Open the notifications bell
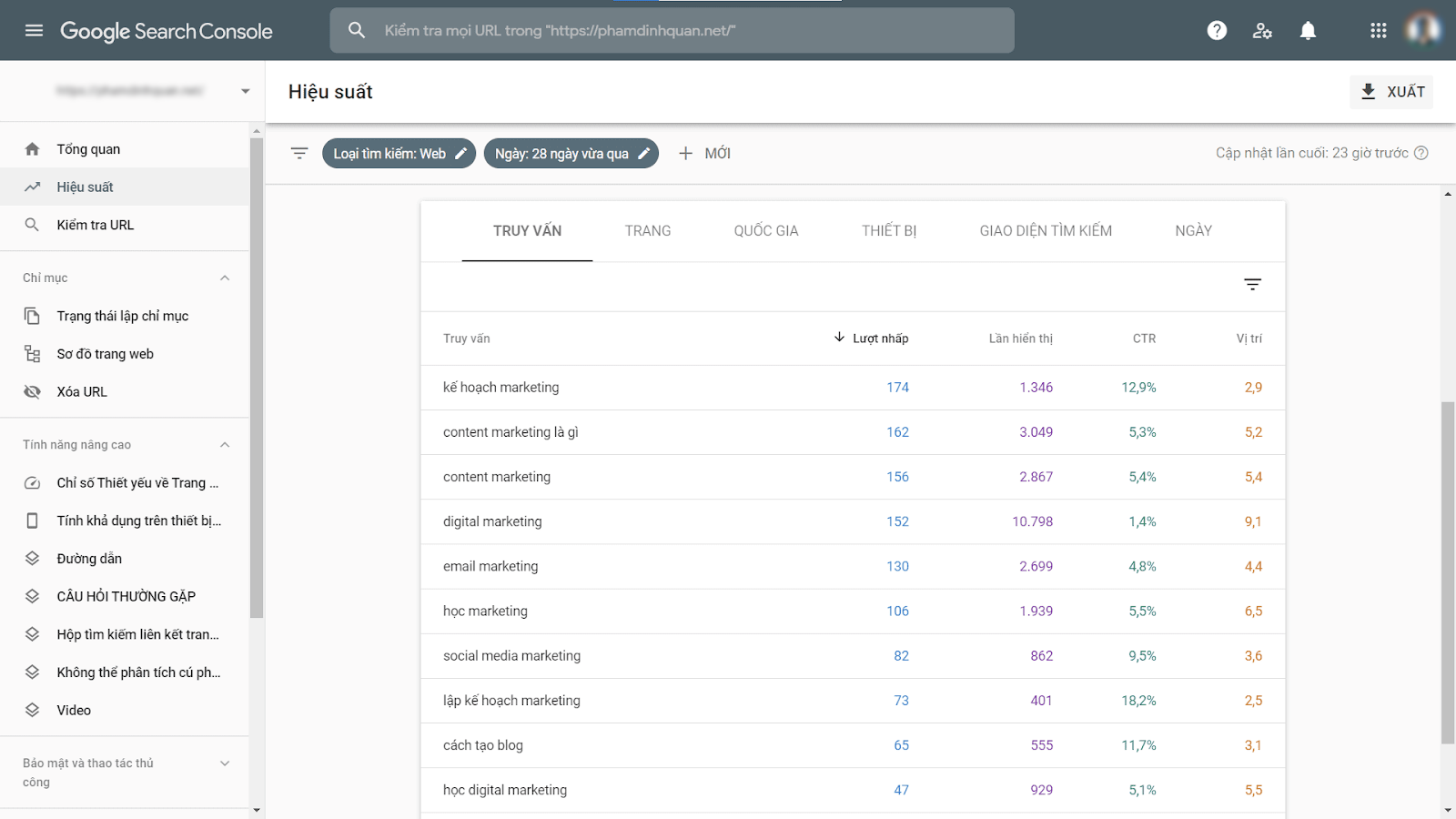 coord(1308,31)
